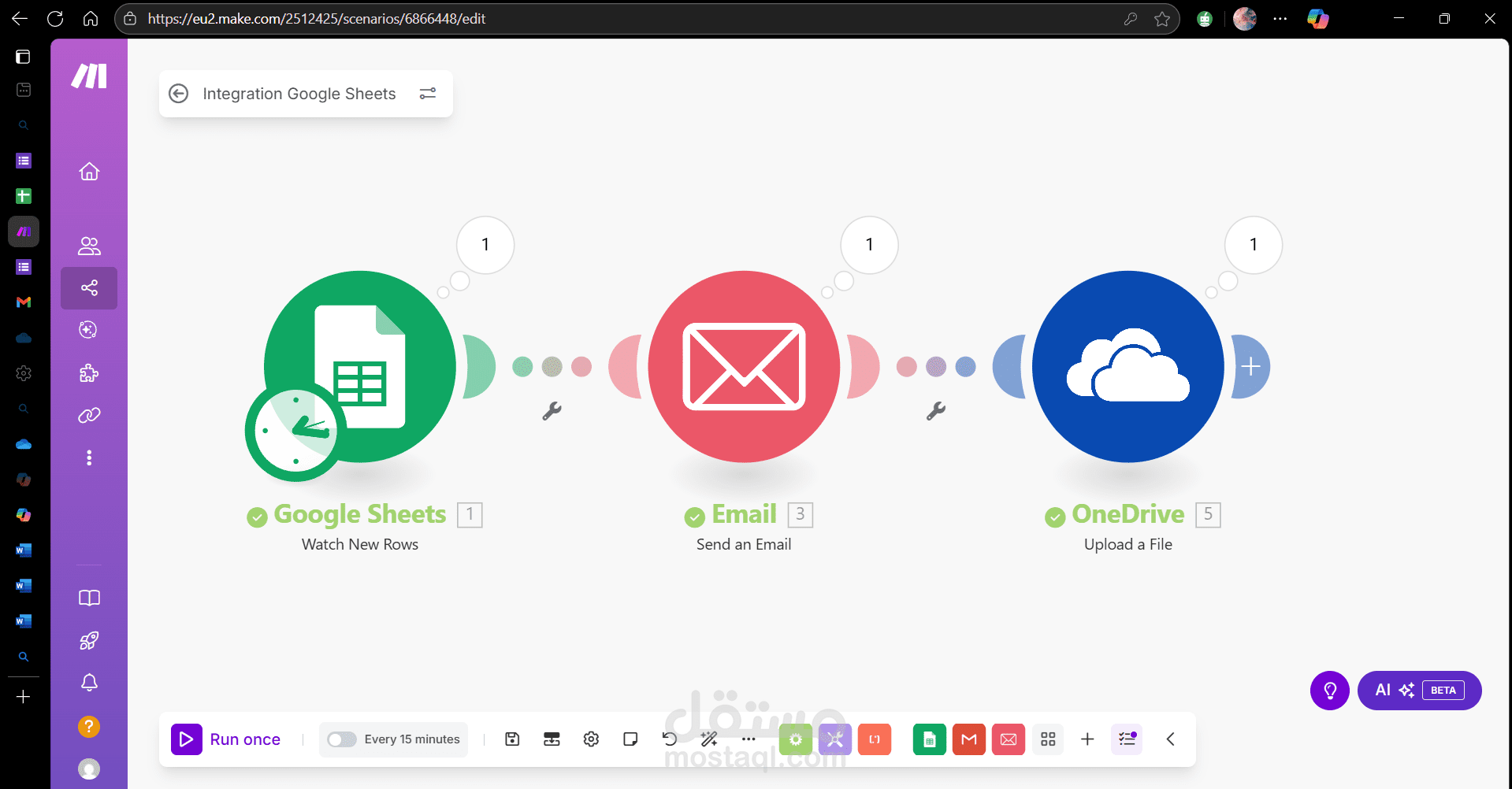Open the AI agents sparkle-circle icon in sidebar

pos(89,330)
